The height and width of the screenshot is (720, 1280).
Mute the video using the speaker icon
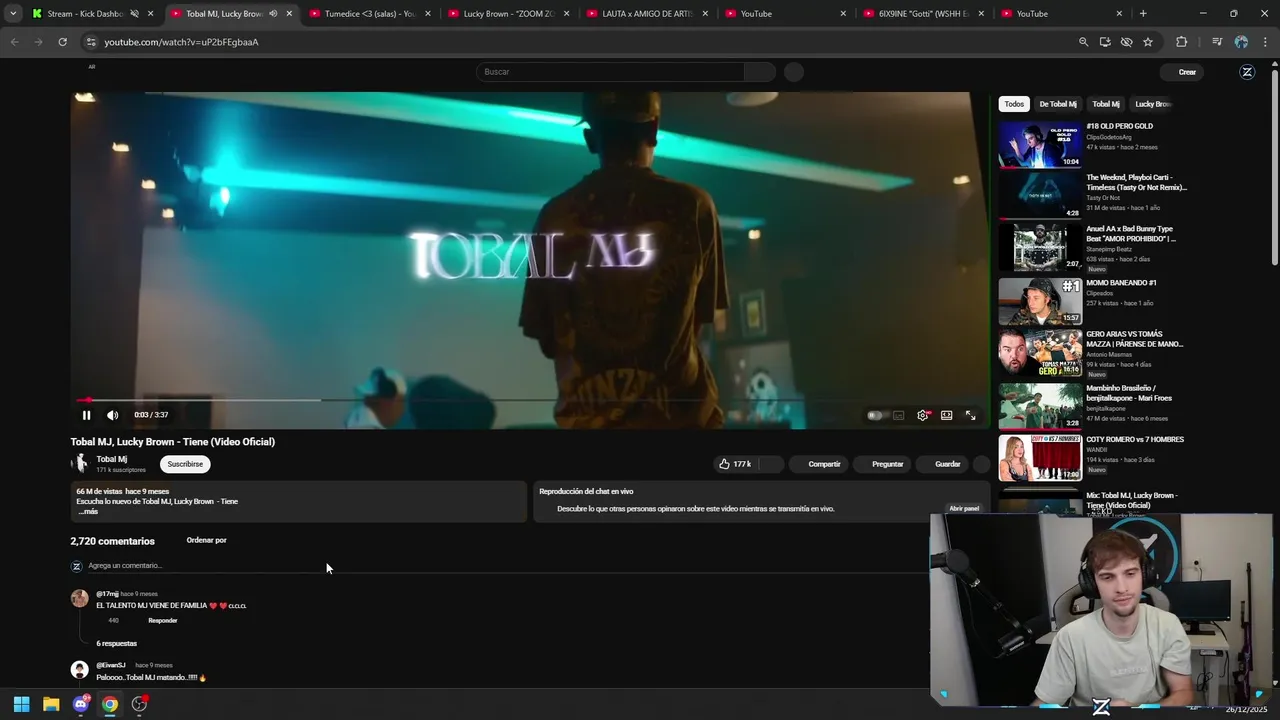tap(112, 415)
